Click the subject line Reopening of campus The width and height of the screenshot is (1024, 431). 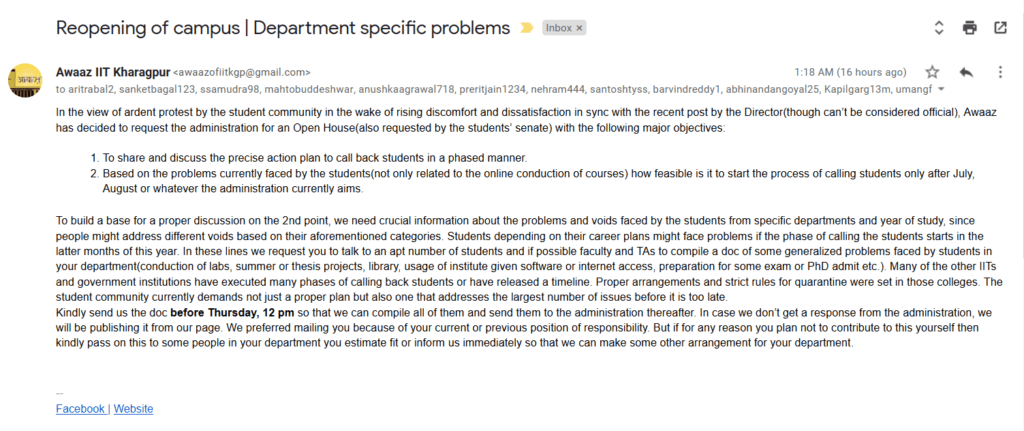[283, 28]
